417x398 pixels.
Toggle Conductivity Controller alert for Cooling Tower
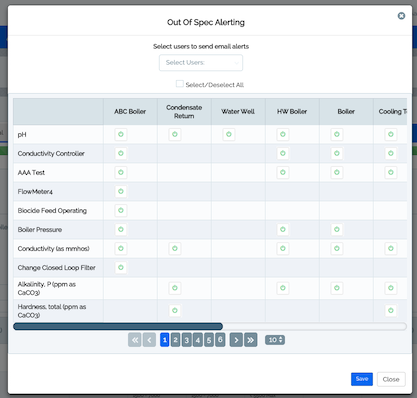(391, 153)
